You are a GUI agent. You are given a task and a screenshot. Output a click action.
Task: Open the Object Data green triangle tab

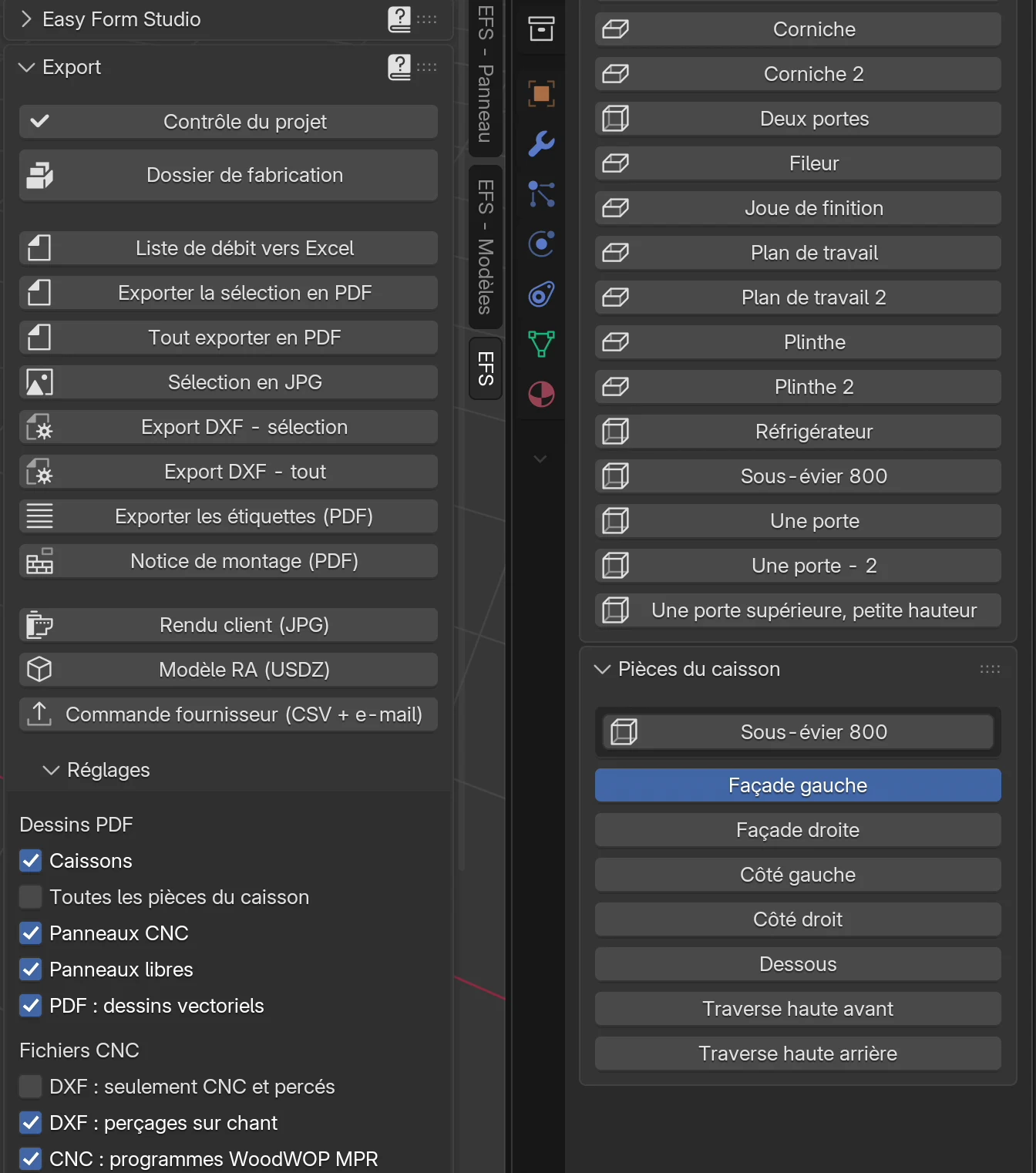[541, 345]
